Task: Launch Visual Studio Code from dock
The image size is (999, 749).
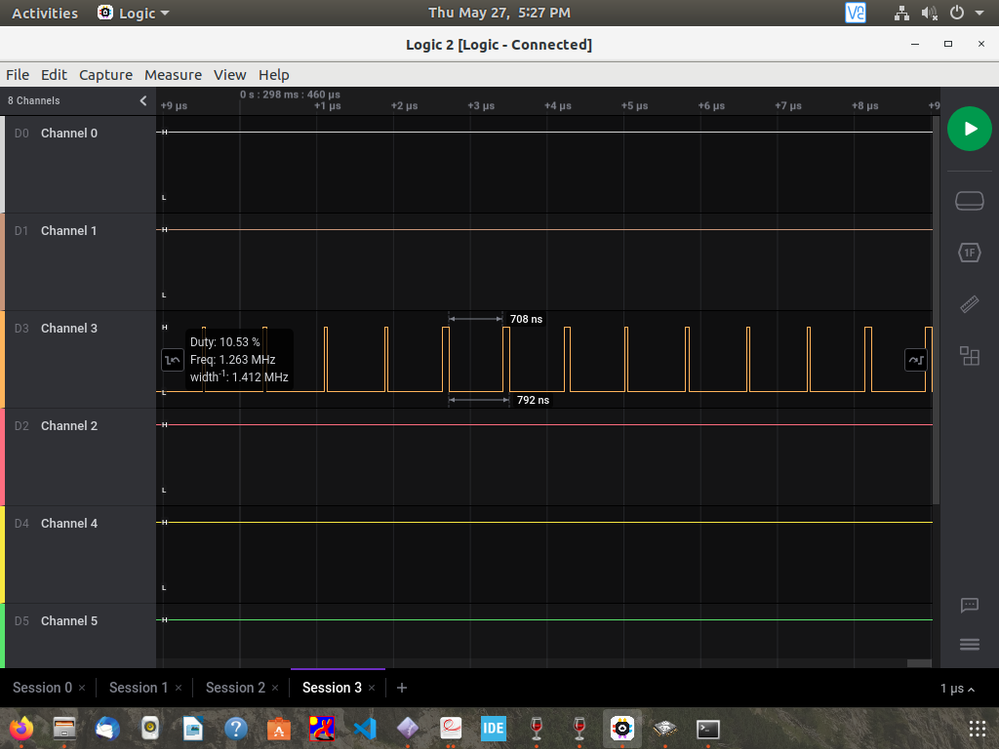Action: click(x=364, y=728)
